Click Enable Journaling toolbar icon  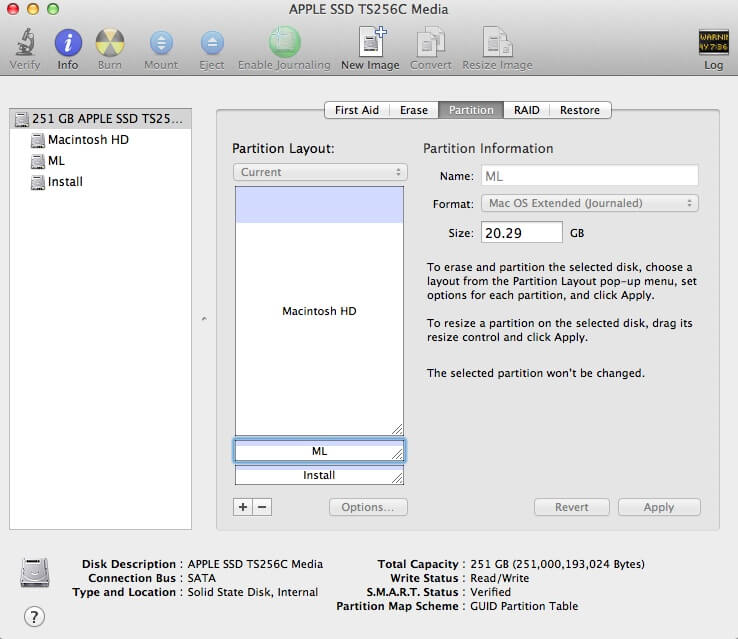coord(285,42)
